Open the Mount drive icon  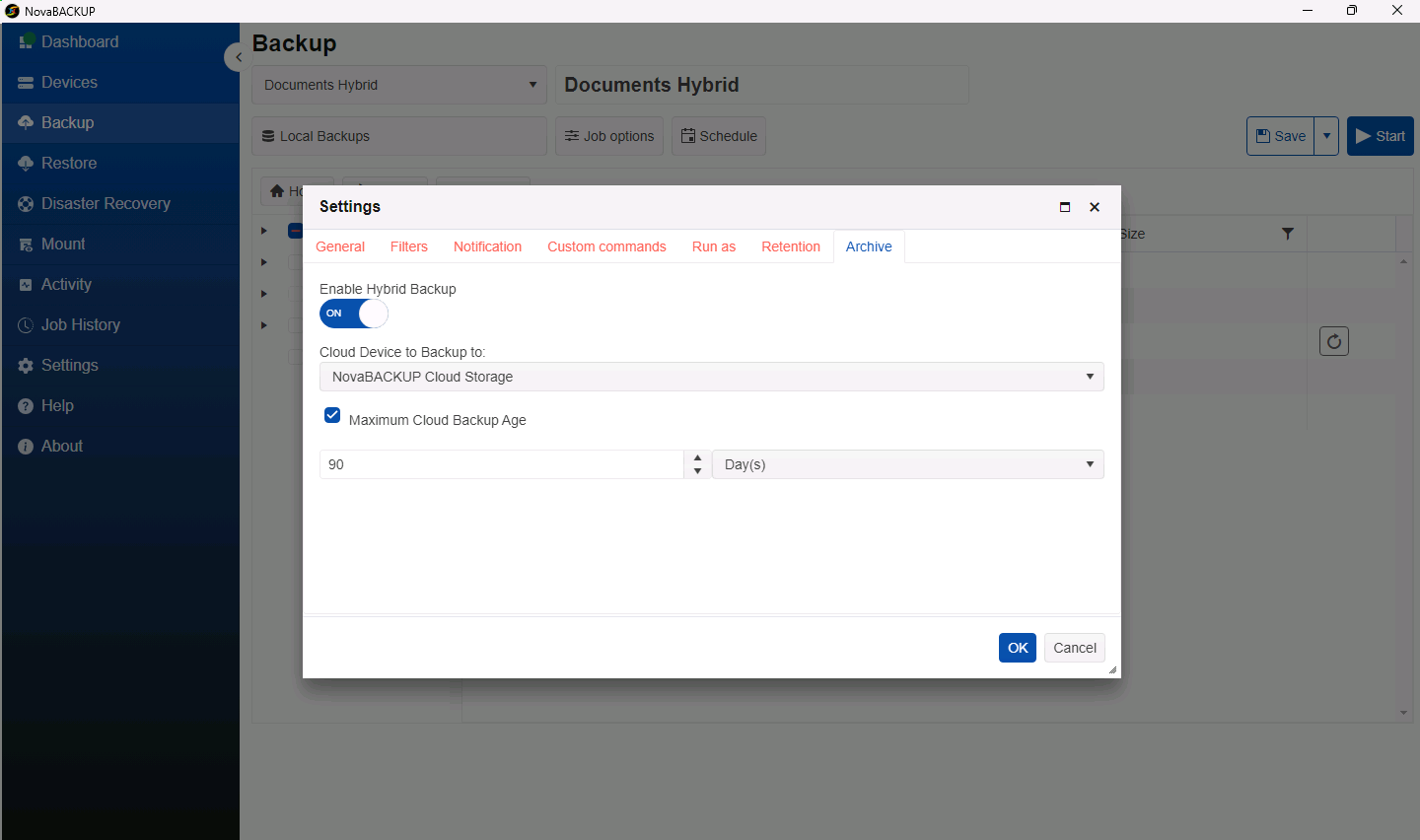coord(27,245)
